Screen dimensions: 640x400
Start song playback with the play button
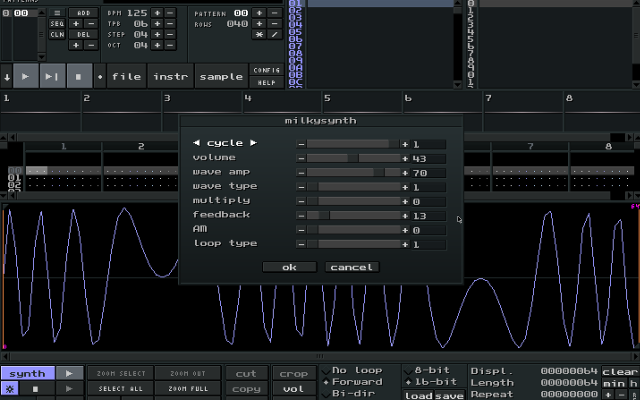point(26,76)
